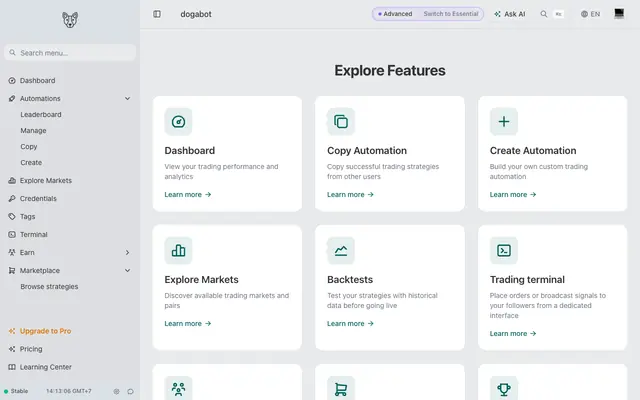Click the Trading terminal prompt icon
The image size is (640, 400).
tap(504, 251)
